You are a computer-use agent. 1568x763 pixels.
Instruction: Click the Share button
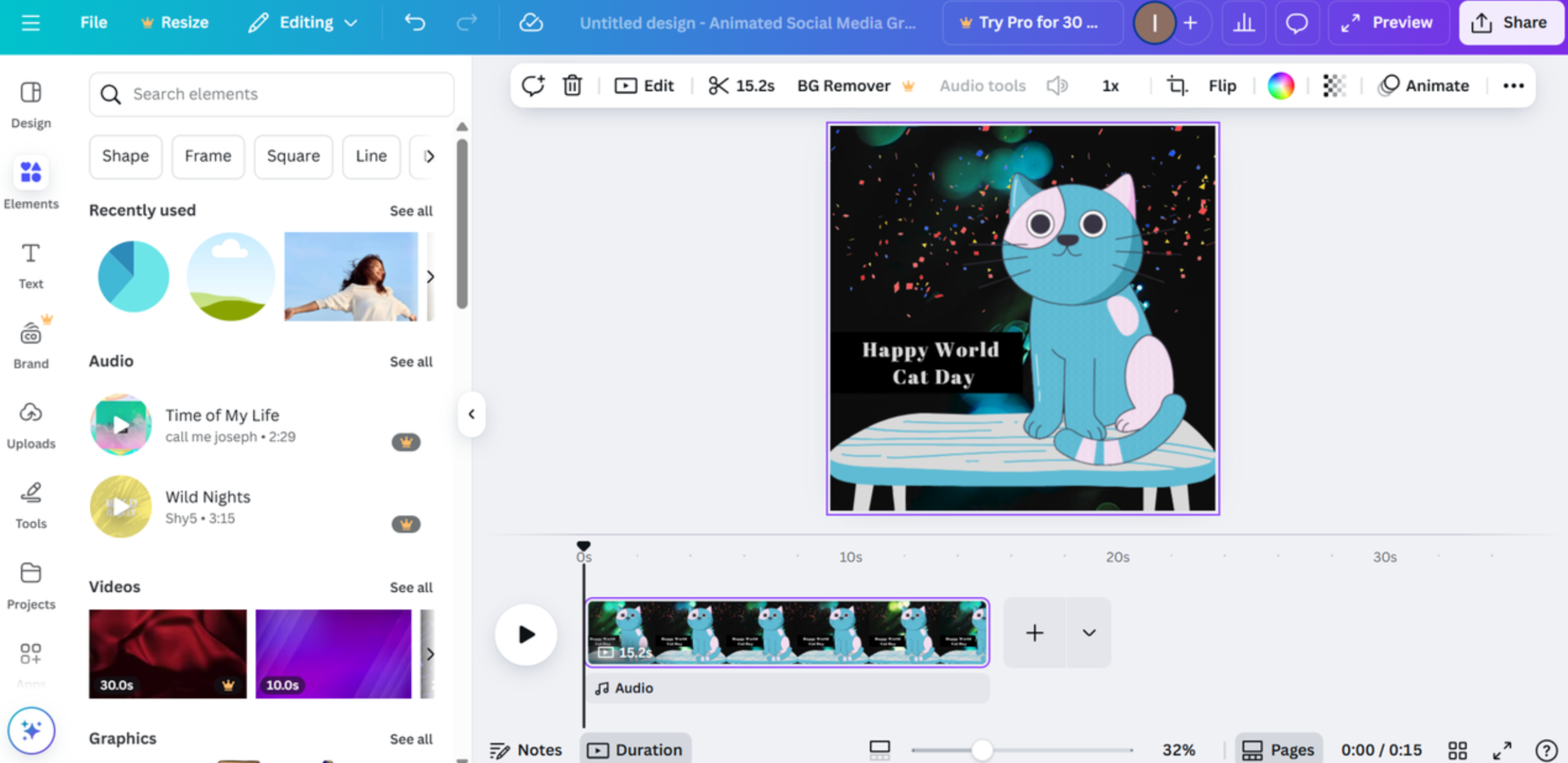point(1511,23)
